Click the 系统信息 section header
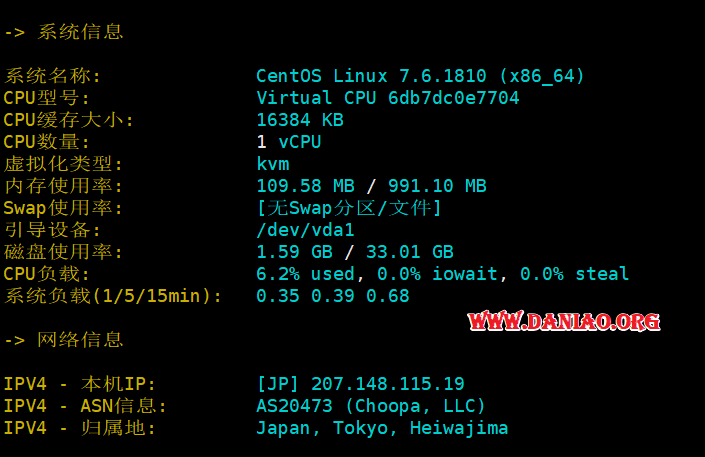Image resolution: width=705 pixels, height=457 pixels. tap(80, 32)
